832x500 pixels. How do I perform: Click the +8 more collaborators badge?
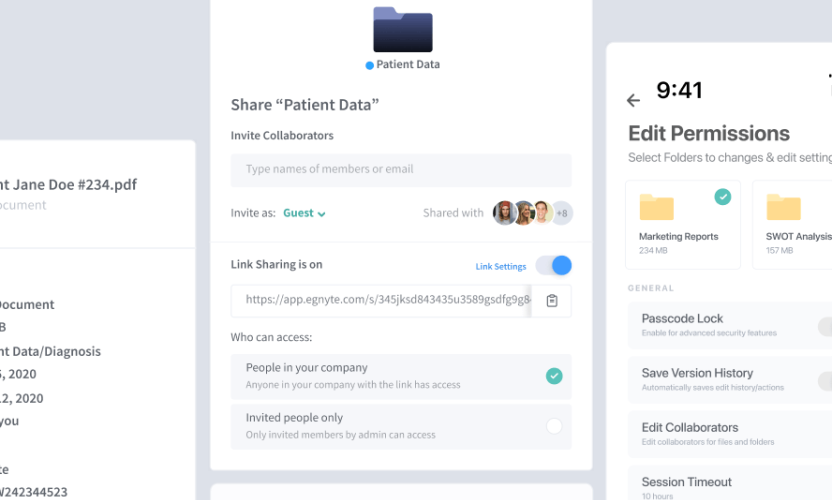(562, 213)
